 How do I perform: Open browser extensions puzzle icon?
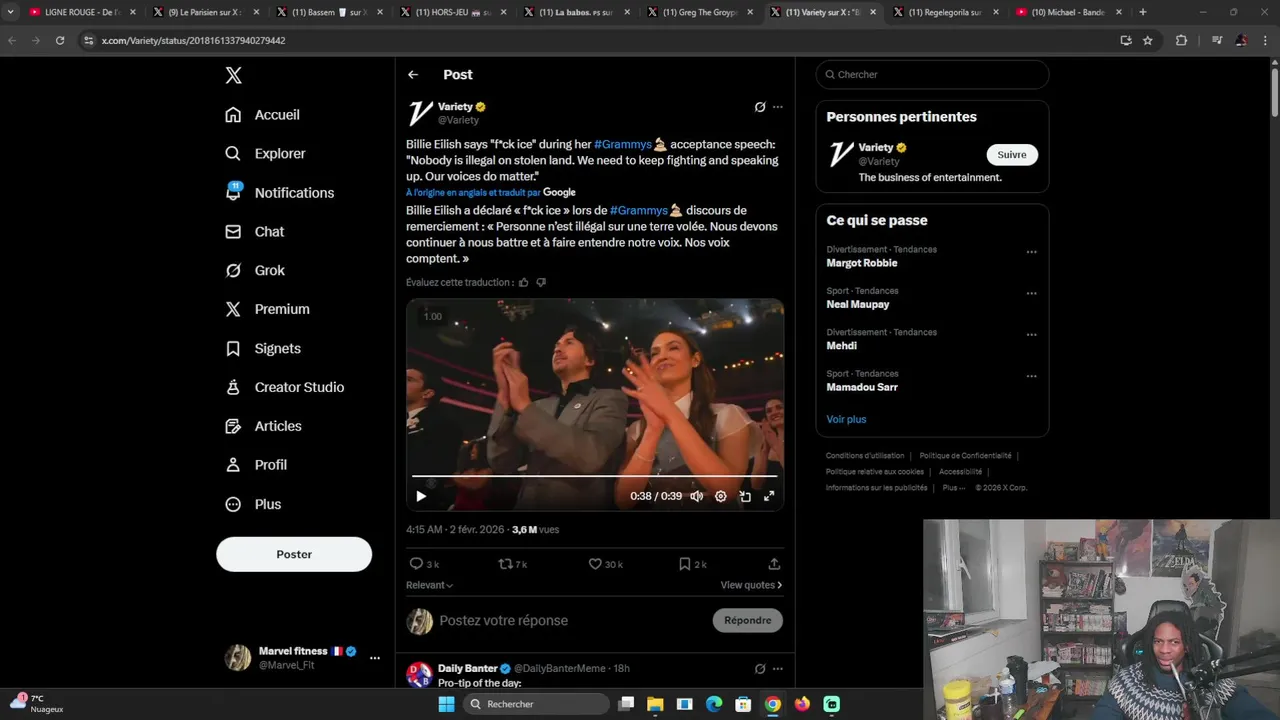coord(1181,40)
